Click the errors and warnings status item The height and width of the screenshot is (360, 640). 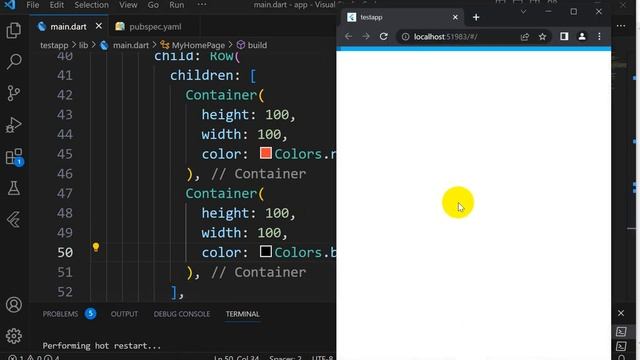[34, 358]
